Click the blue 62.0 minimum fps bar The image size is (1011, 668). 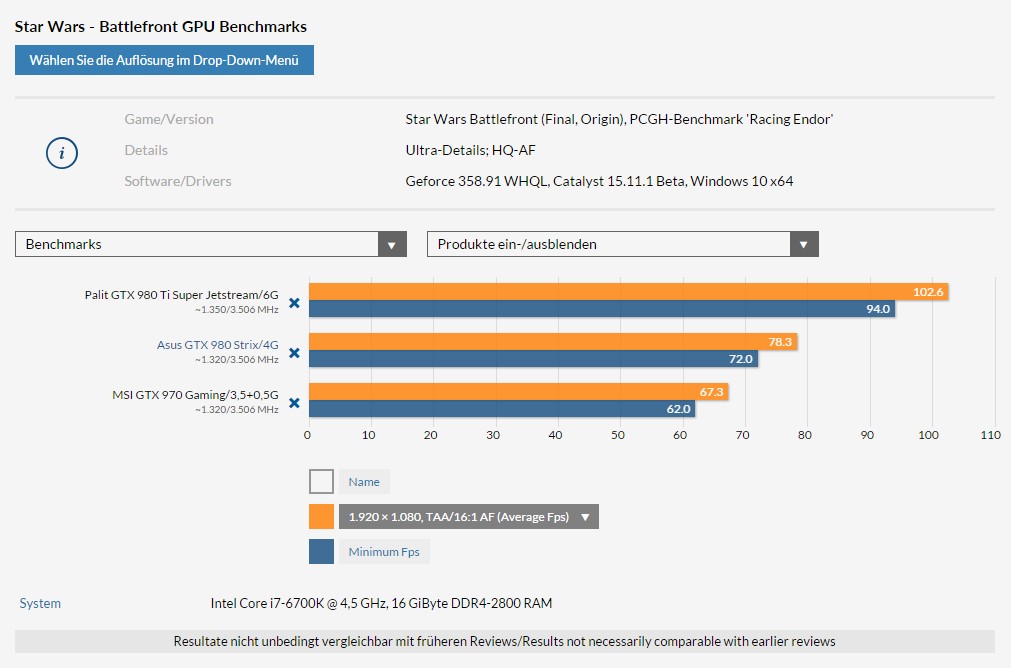coord(502,409)
